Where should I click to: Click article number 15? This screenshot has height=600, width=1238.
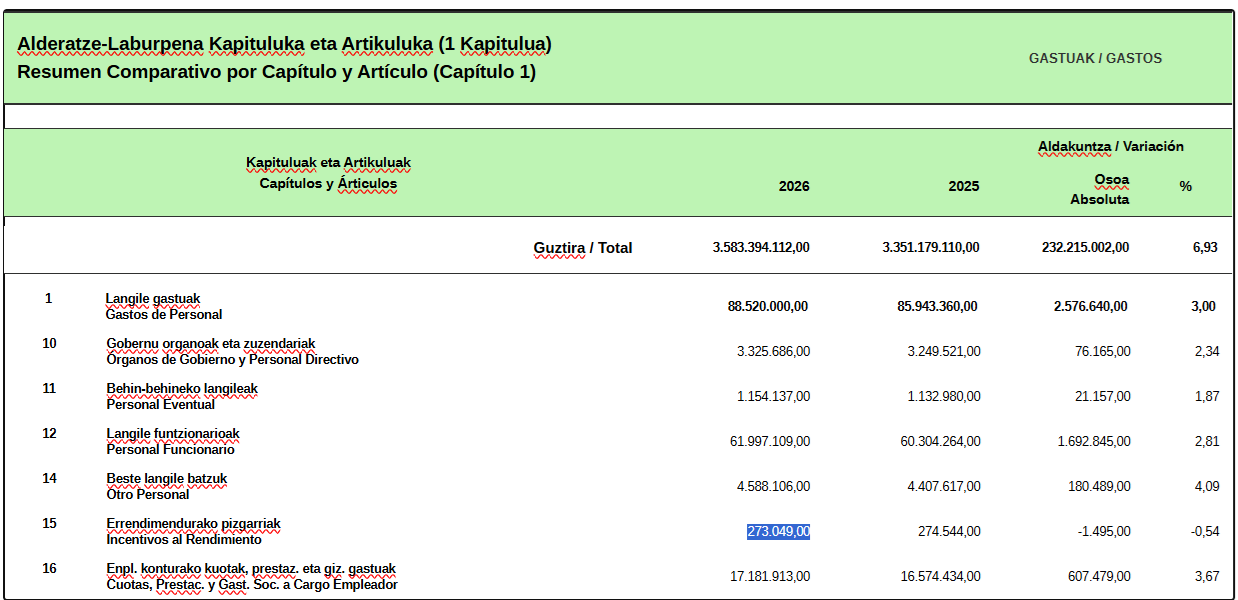pos(49,524)
